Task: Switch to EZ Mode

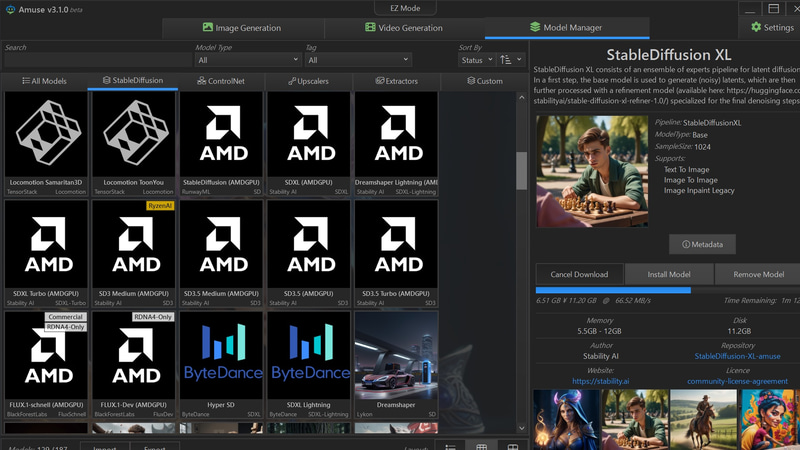Action: click(405, 8)
